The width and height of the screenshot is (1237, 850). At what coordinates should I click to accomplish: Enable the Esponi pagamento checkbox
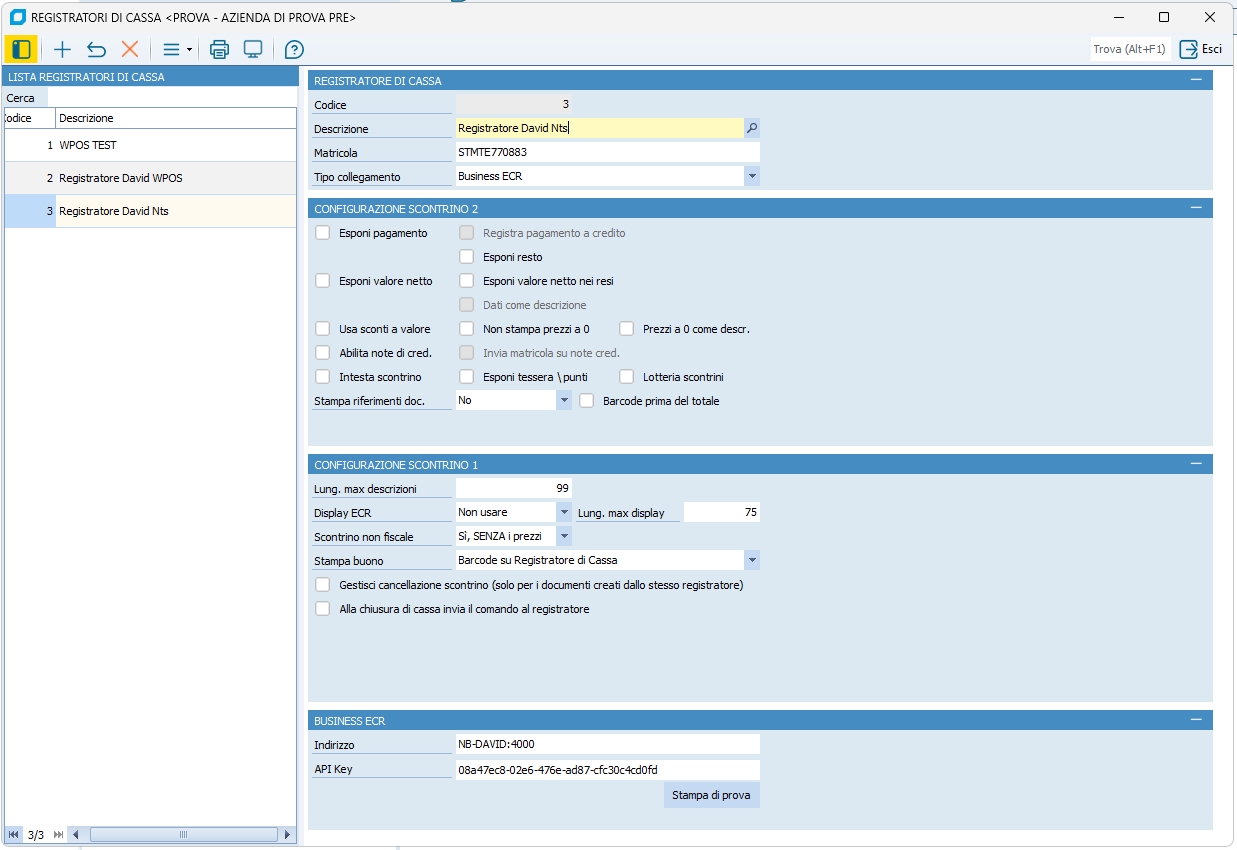tap(323, 233)
